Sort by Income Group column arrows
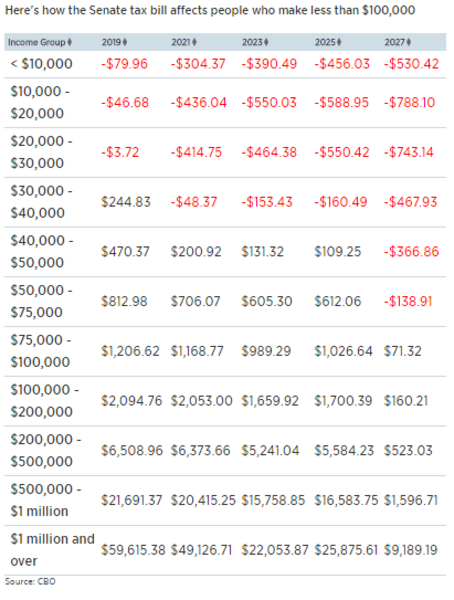 [x=69, y=42]
